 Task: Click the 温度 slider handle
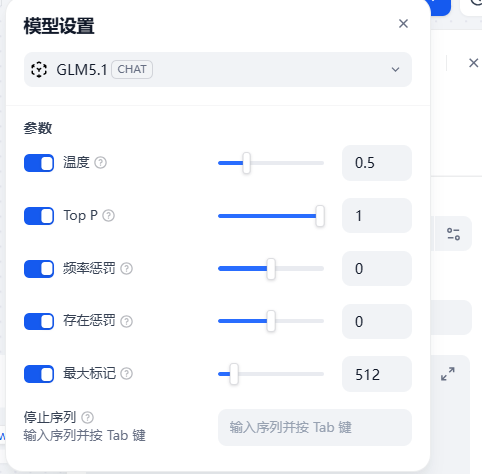tap(246, 163)
